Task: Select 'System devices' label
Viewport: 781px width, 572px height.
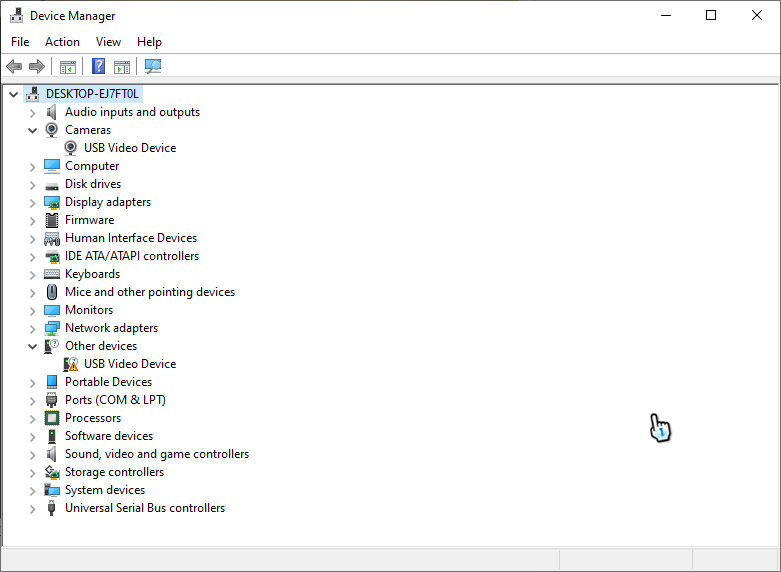Action: click(105, 490)
